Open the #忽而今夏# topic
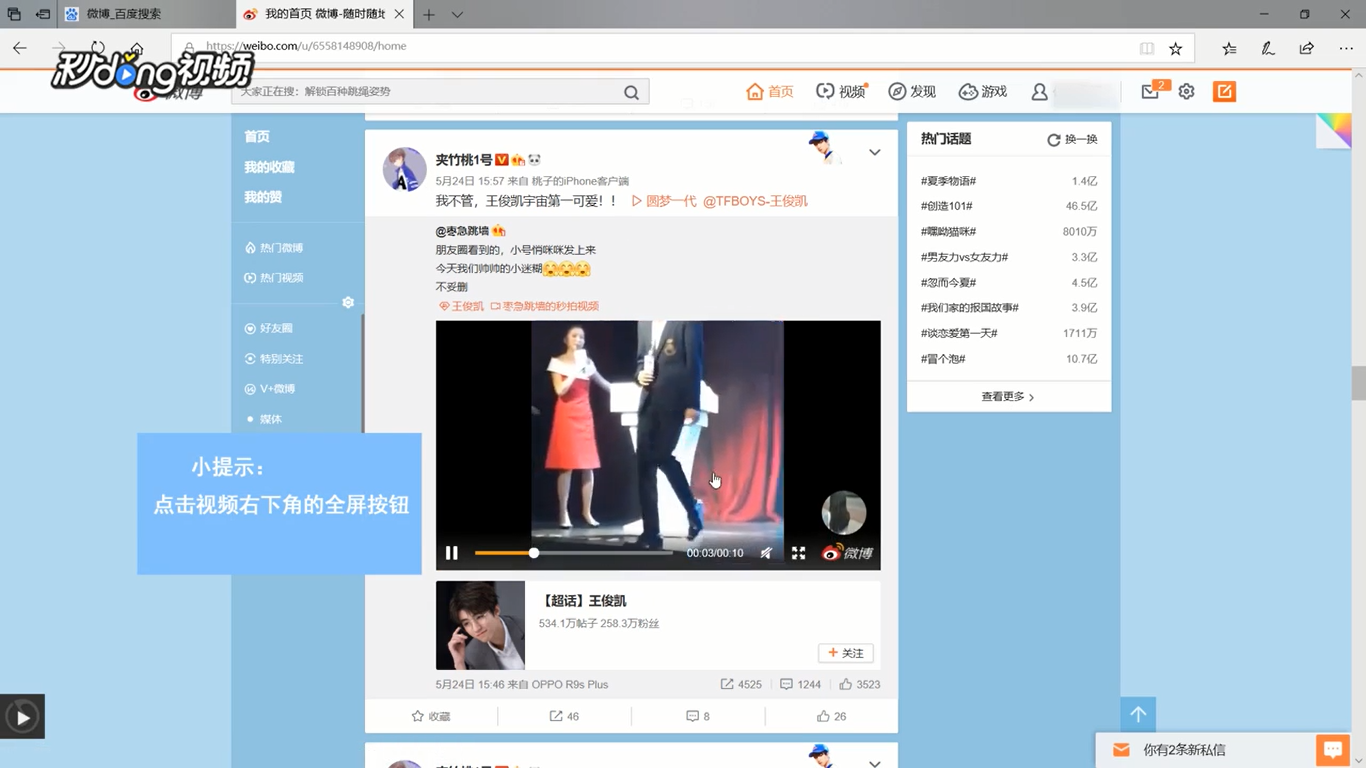The height and width of the screenshot is (768, 1366). click(948, 283)
